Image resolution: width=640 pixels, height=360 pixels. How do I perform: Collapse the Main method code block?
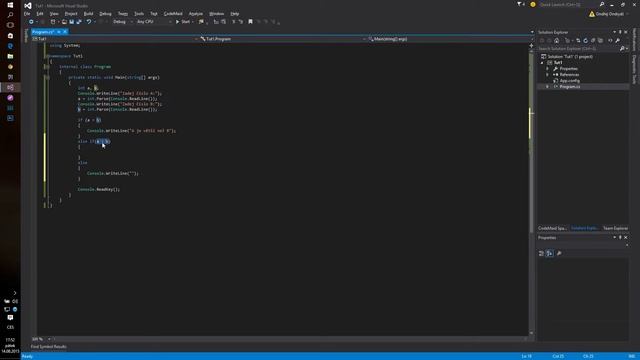point(47,77)
